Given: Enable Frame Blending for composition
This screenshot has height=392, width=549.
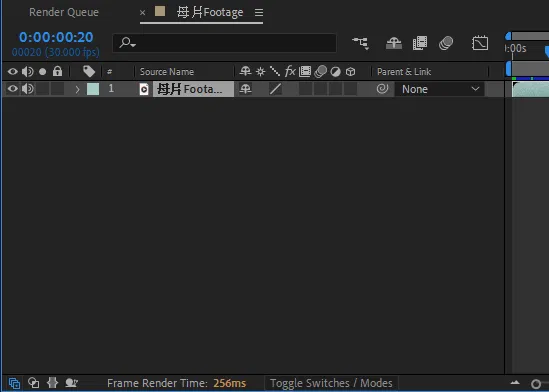Looking at the screenshot, I should tap(420, 43).
